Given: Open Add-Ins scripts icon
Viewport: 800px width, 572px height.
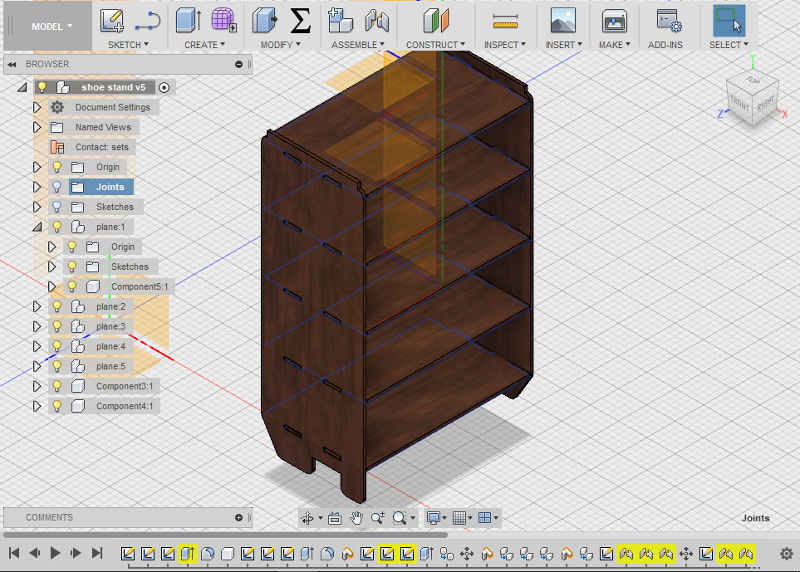Looking at the screenshot, I should [669, 21].
